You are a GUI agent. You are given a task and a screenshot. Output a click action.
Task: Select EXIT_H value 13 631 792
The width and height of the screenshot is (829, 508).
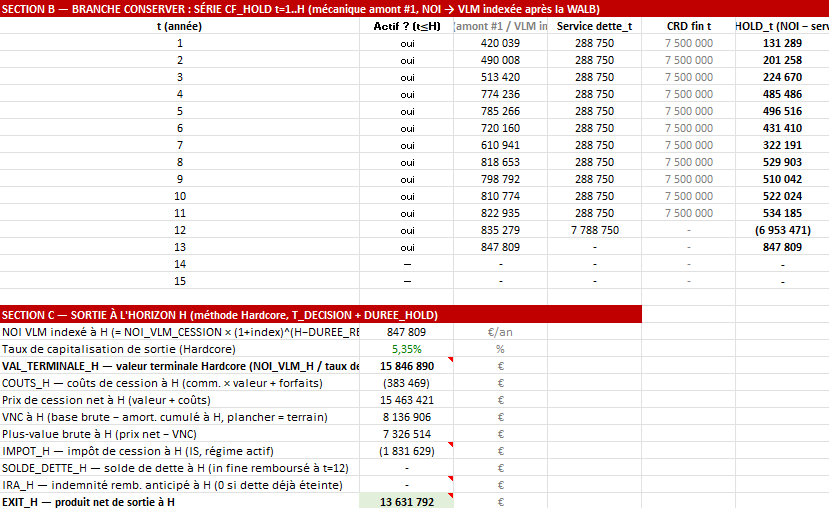point(407,502)
